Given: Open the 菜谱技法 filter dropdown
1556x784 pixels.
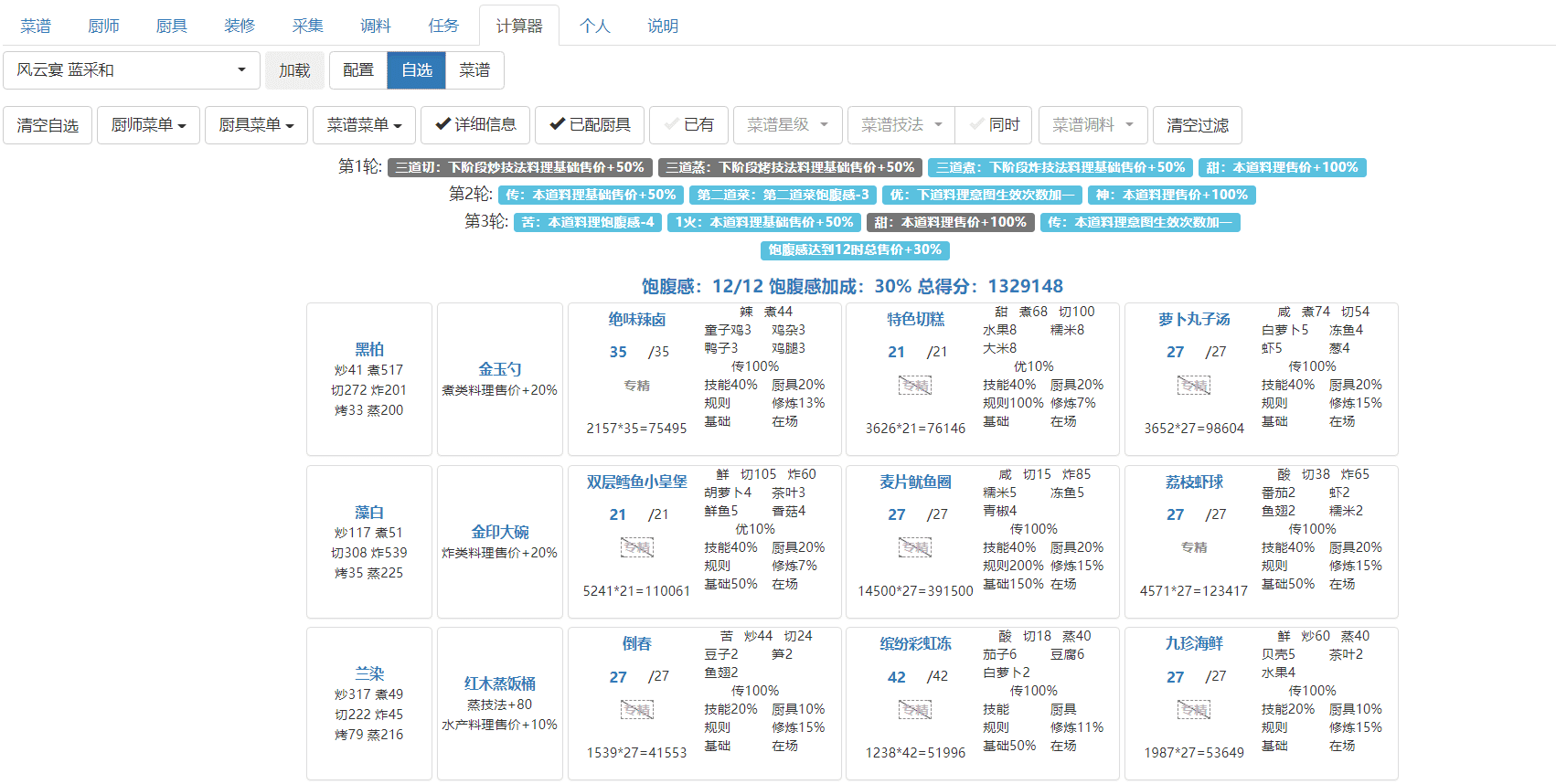Looking at the screenshot, I should click(901, 125).
